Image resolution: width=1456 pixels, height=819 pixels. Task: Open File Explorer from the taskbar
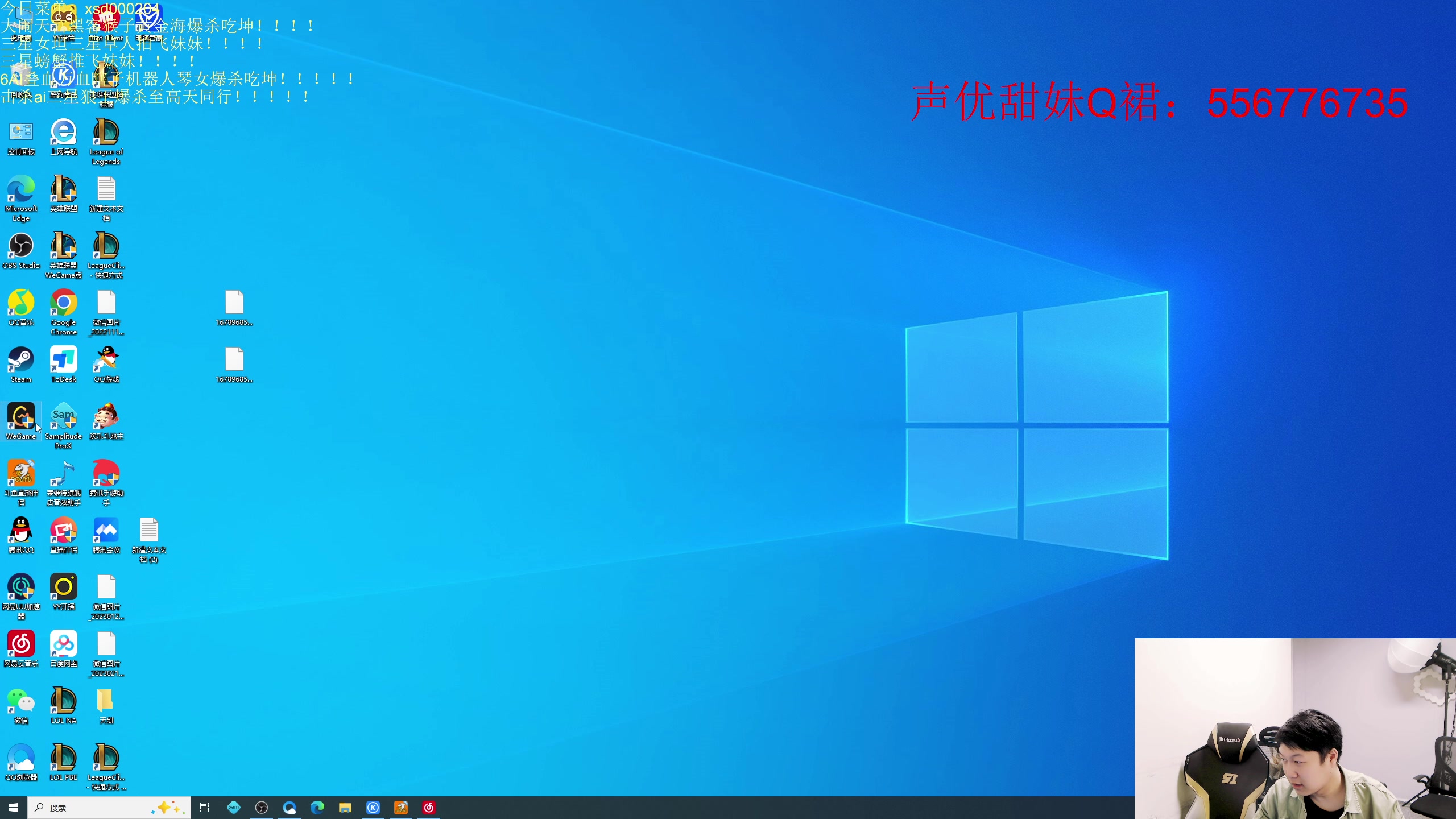coord(345,808)
